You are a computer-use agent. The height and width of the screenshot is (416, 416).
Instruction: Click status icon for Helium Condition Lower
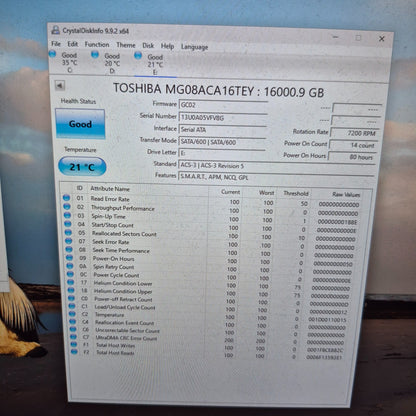[x=71, y=282]
